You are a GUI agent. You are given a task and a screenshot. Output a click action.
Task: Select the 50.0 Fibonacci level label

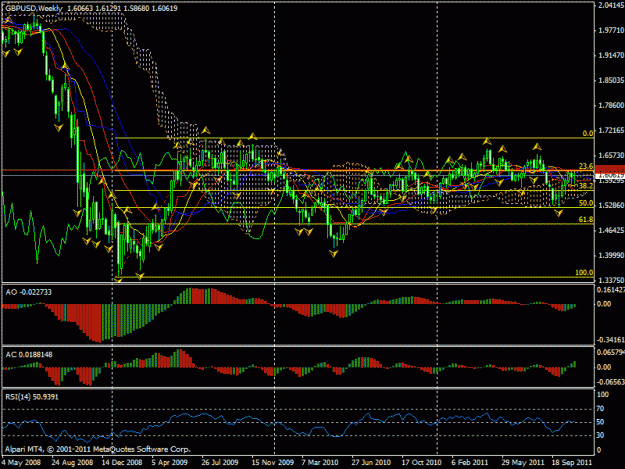click(586, 203)
